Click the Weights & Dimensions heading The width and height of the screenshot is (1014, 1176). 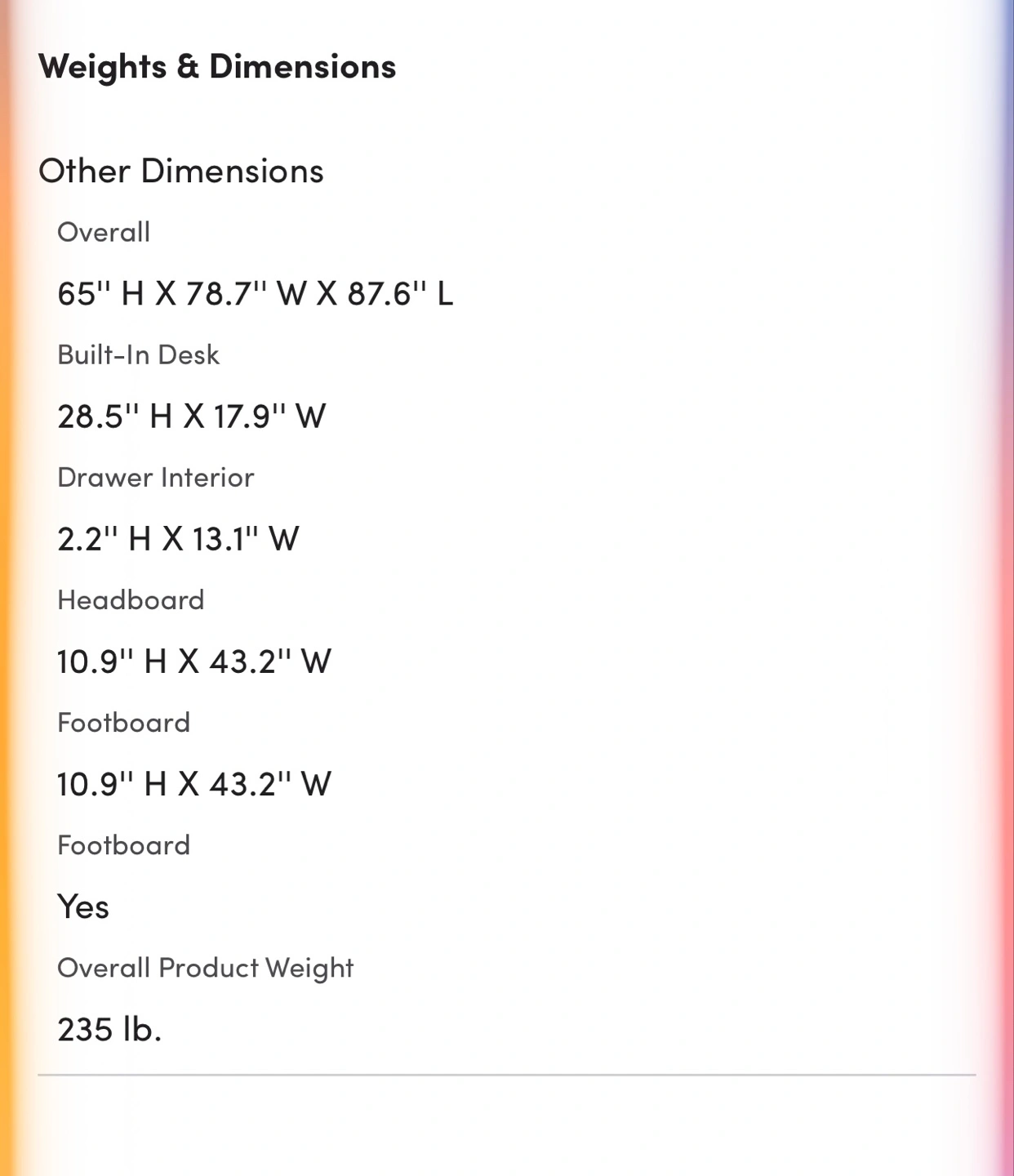pos(216,67)
